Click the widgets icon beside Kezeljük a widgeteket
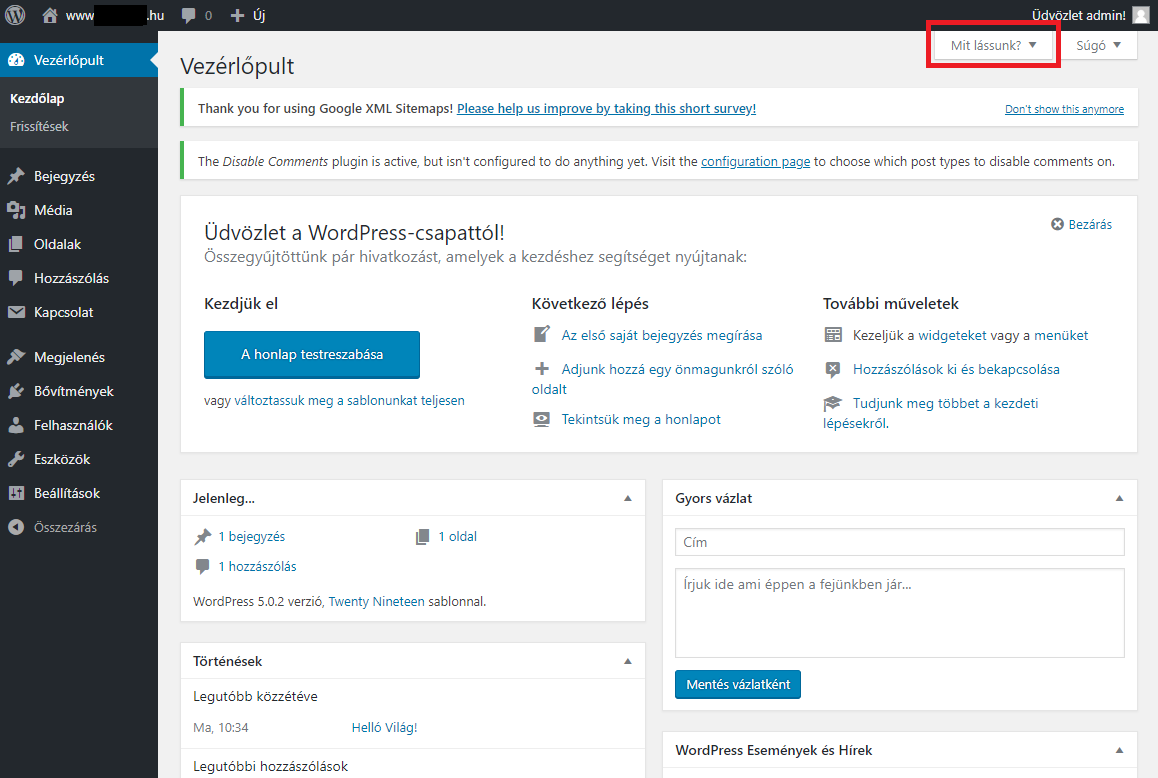 (x=833, y=335)
